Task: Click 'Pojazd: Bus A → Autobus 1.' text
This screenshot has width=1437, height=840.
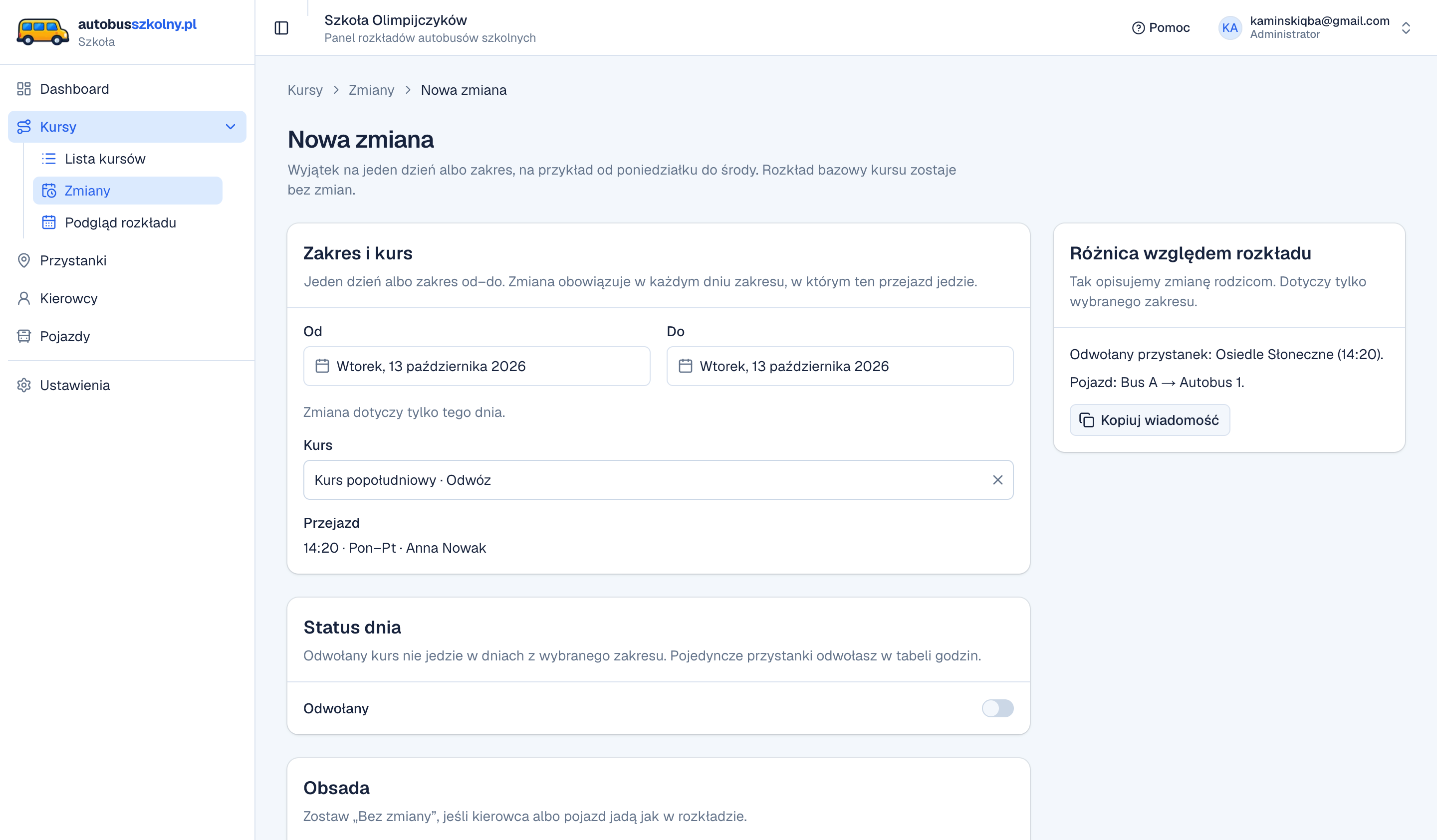Action: 1157,383
